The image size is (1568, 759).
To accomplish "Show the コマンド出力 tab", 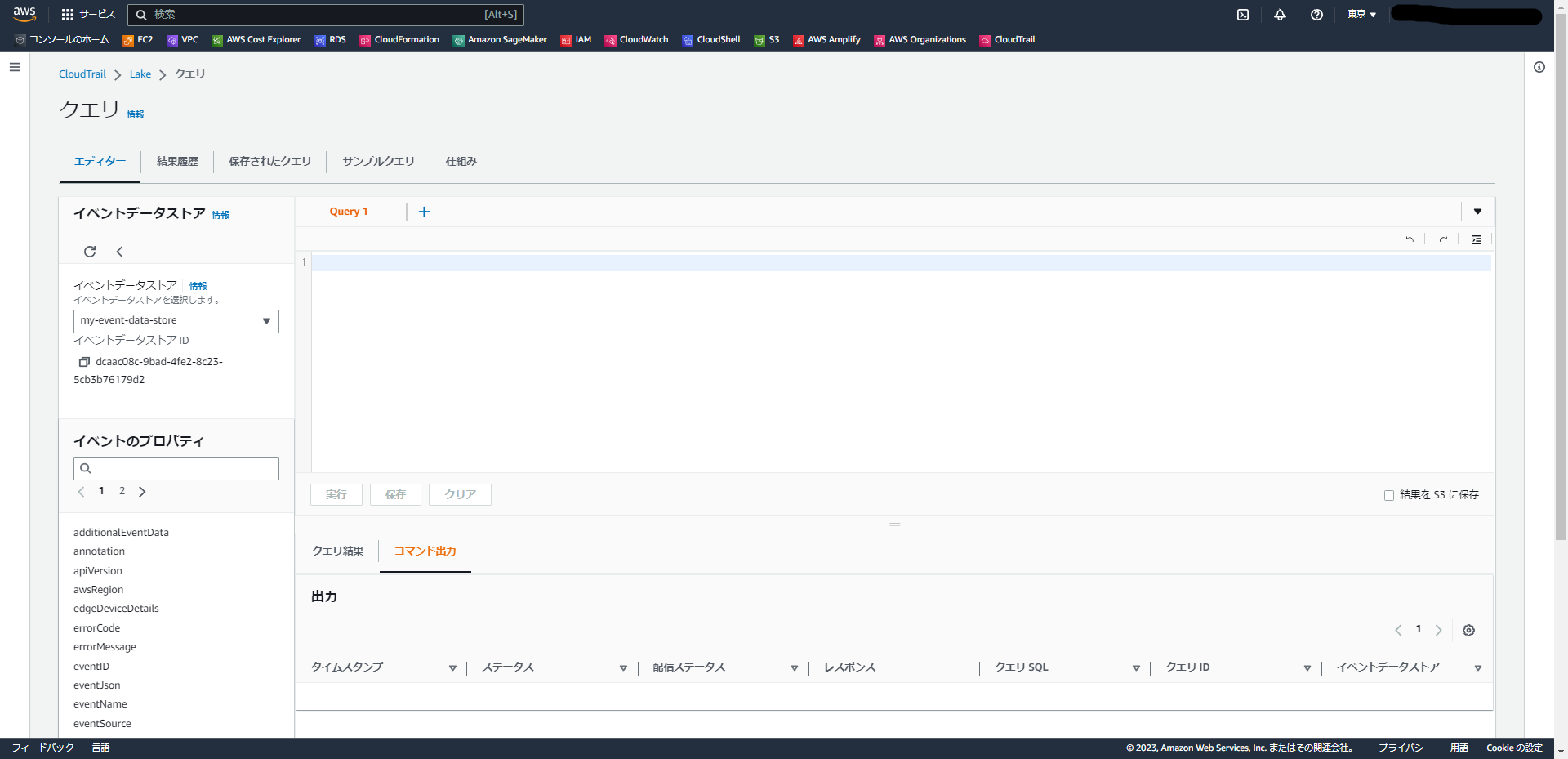I will (x=425, y=551).
